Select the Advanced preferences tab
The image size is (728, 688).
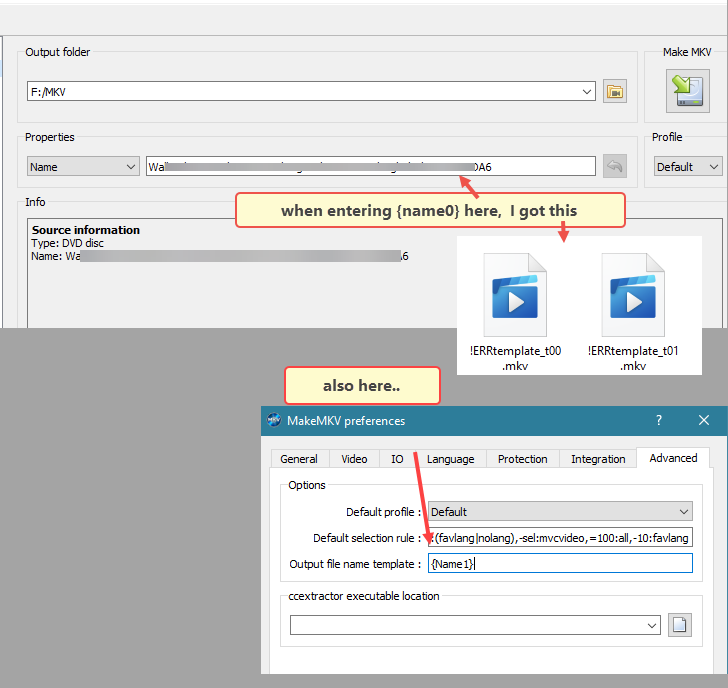click(673, 458)
